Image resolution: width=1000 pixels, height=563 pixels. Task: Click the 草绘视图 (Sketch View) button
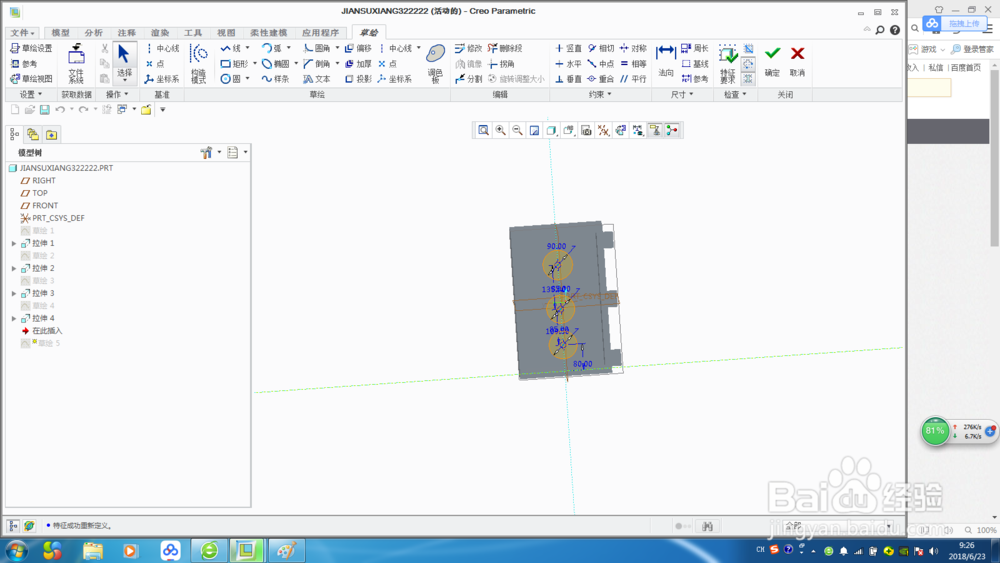tap(31, 79)
